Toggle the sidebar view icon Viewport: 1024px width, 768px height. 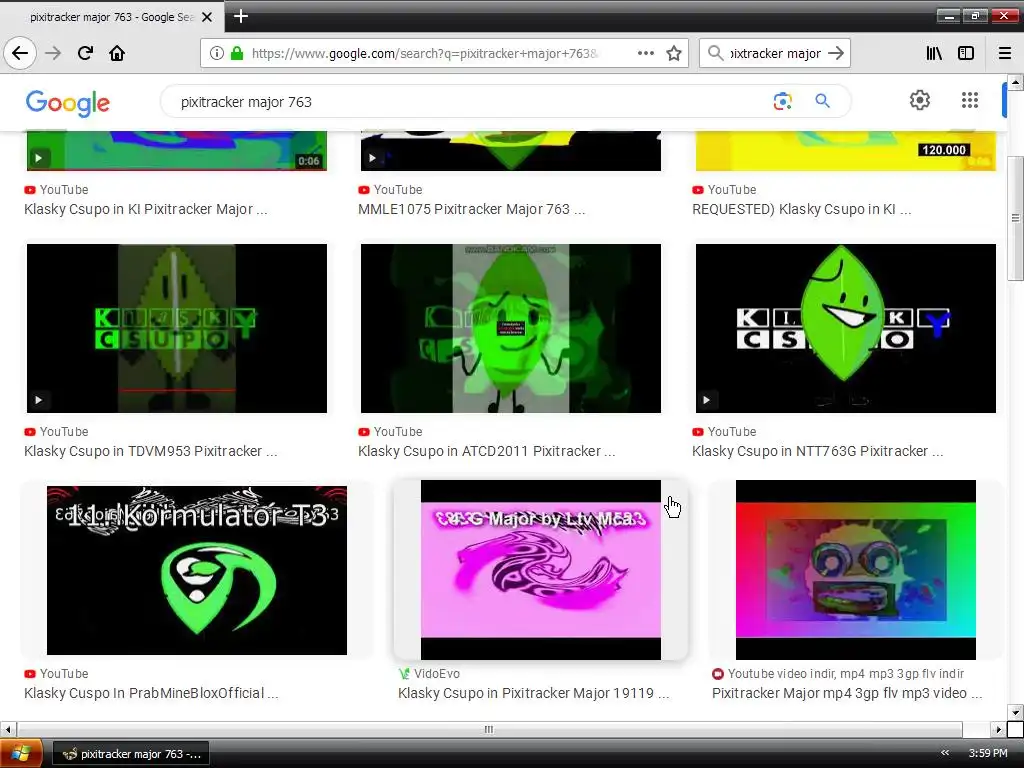[x=966, y=53]
